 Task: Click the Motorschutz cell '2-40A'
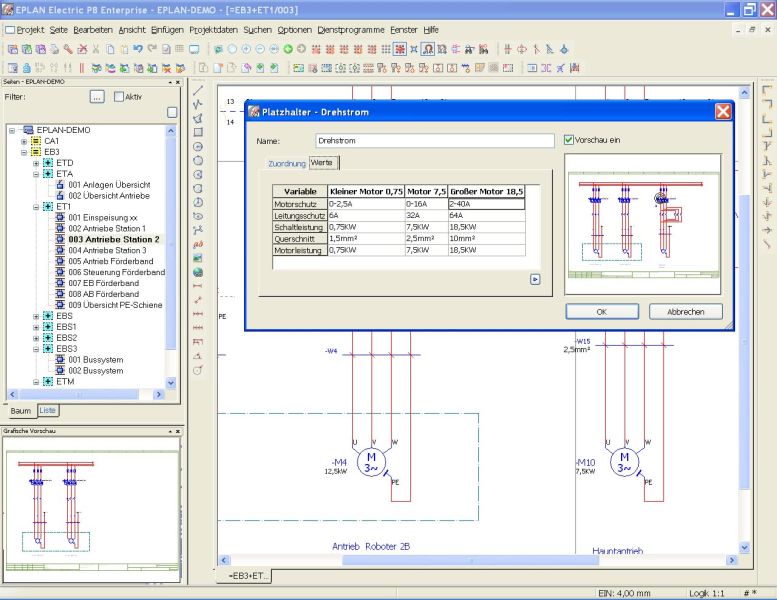(x=487, y=204)
